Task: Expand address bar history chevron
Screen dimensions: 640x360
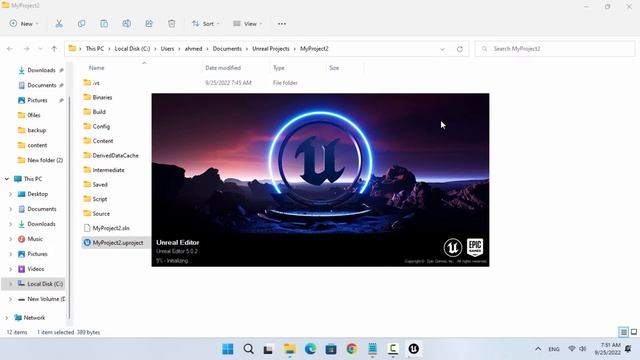Action: (x=442, y=49)
